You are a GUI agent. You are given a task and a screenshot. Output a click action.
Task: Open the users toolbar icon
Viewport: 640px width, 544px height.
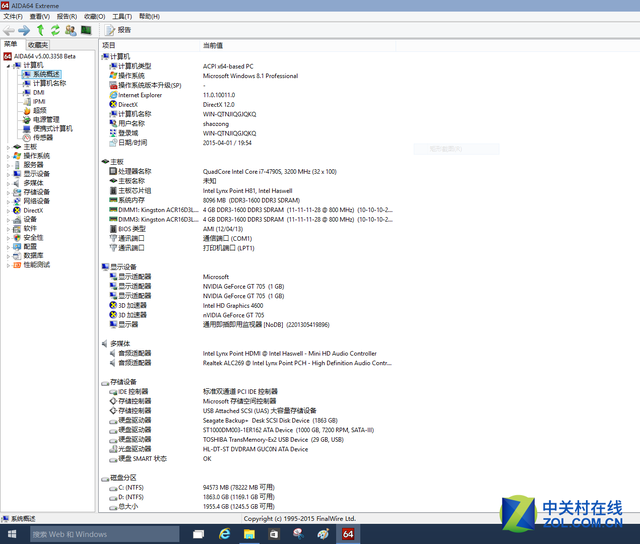(71, 30)
